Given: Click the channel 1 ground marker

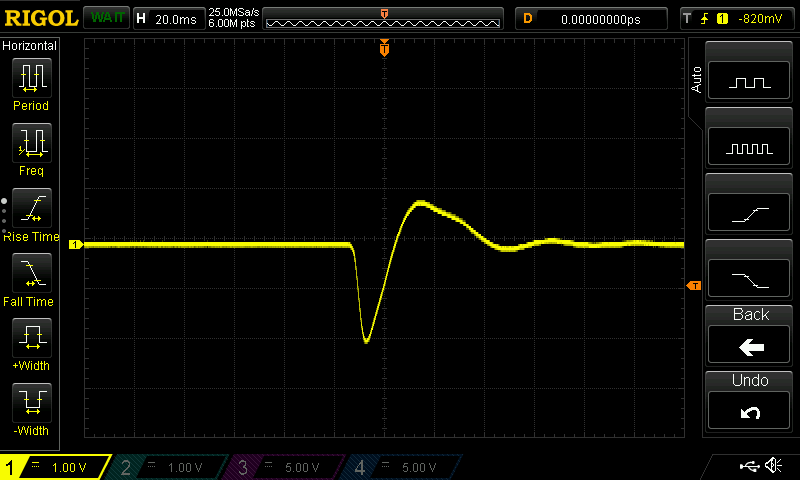Looking at the screenshot, I should [76, 245].
